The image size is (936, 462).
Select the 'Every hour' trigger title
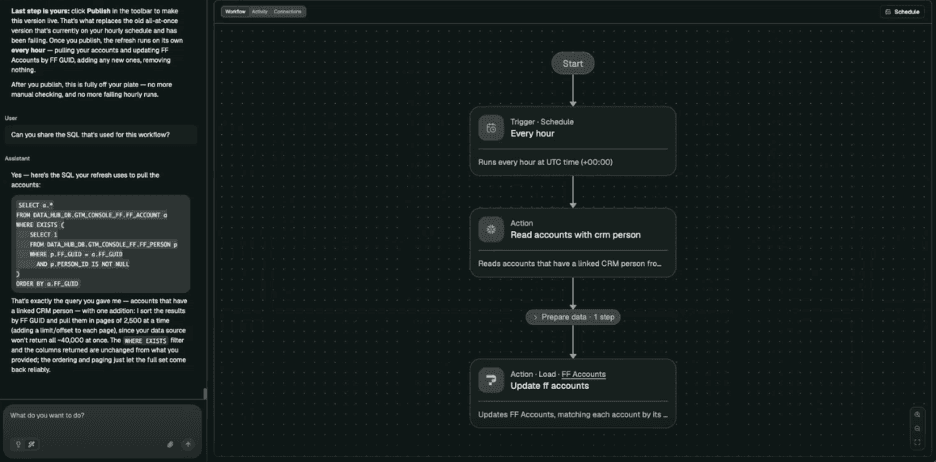[x=532, y=134]
